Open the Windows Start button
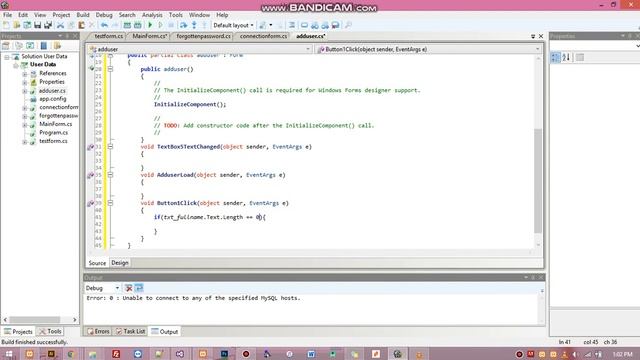Viewport: 640px width, 360px height. click(9, 354)
